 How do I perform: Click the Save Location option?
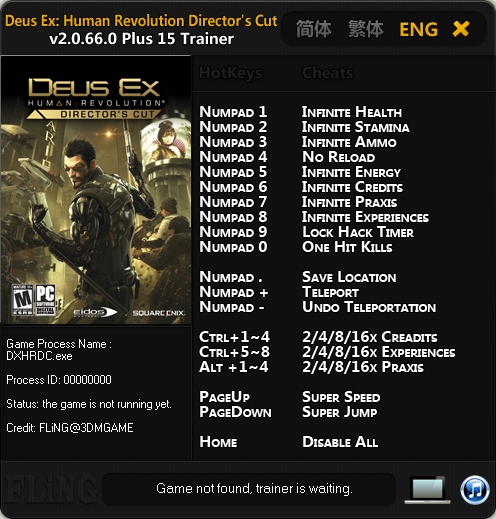click(349, 277)
